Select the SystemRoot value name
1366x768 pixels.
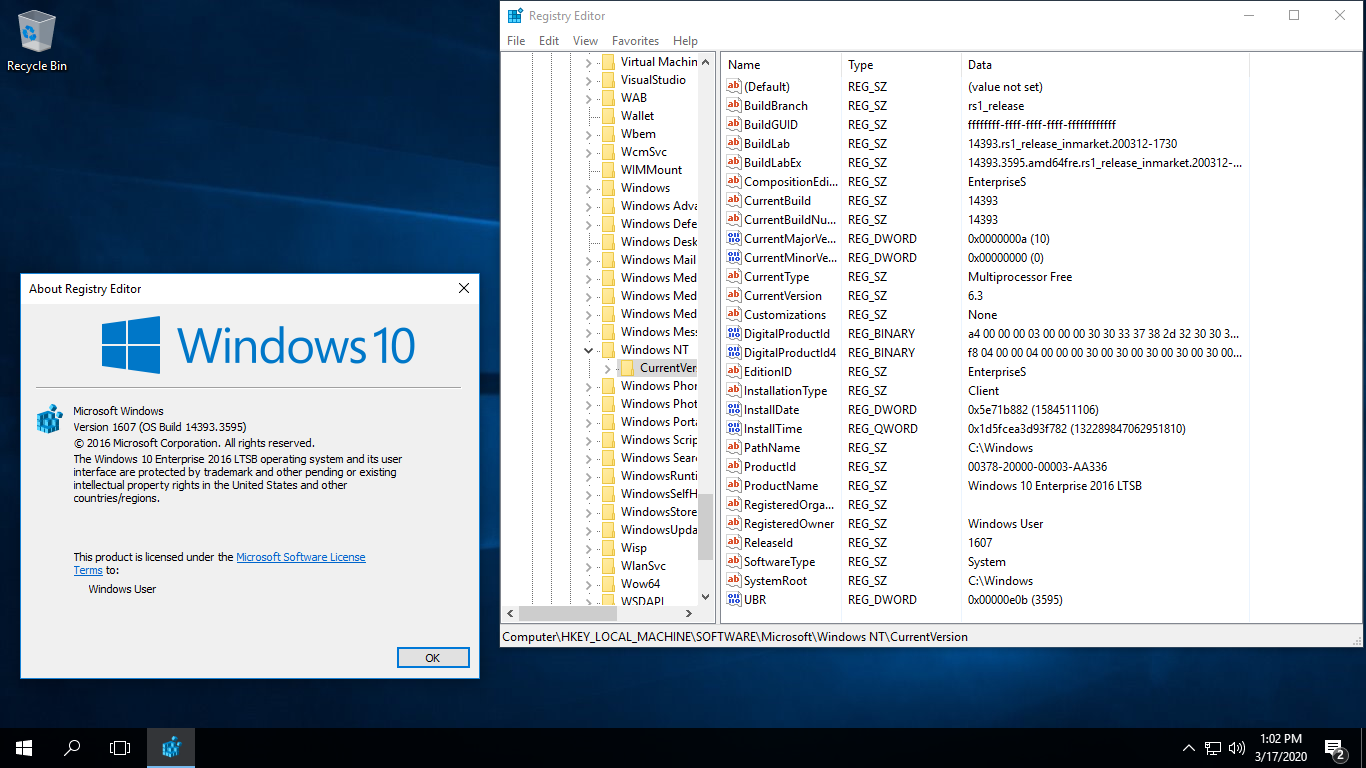coord(775,580)
